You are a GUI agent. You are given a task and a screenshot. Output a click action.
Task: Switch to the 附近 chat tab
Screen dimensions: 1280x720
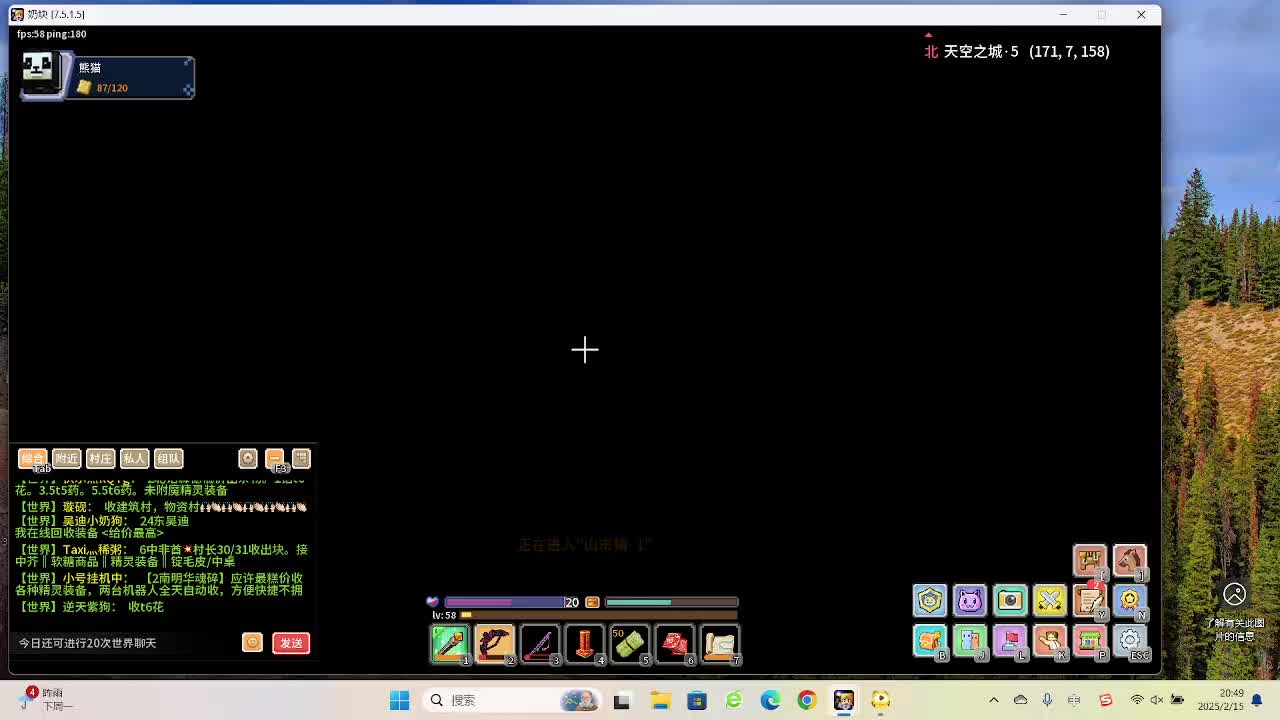coord(66,458)
